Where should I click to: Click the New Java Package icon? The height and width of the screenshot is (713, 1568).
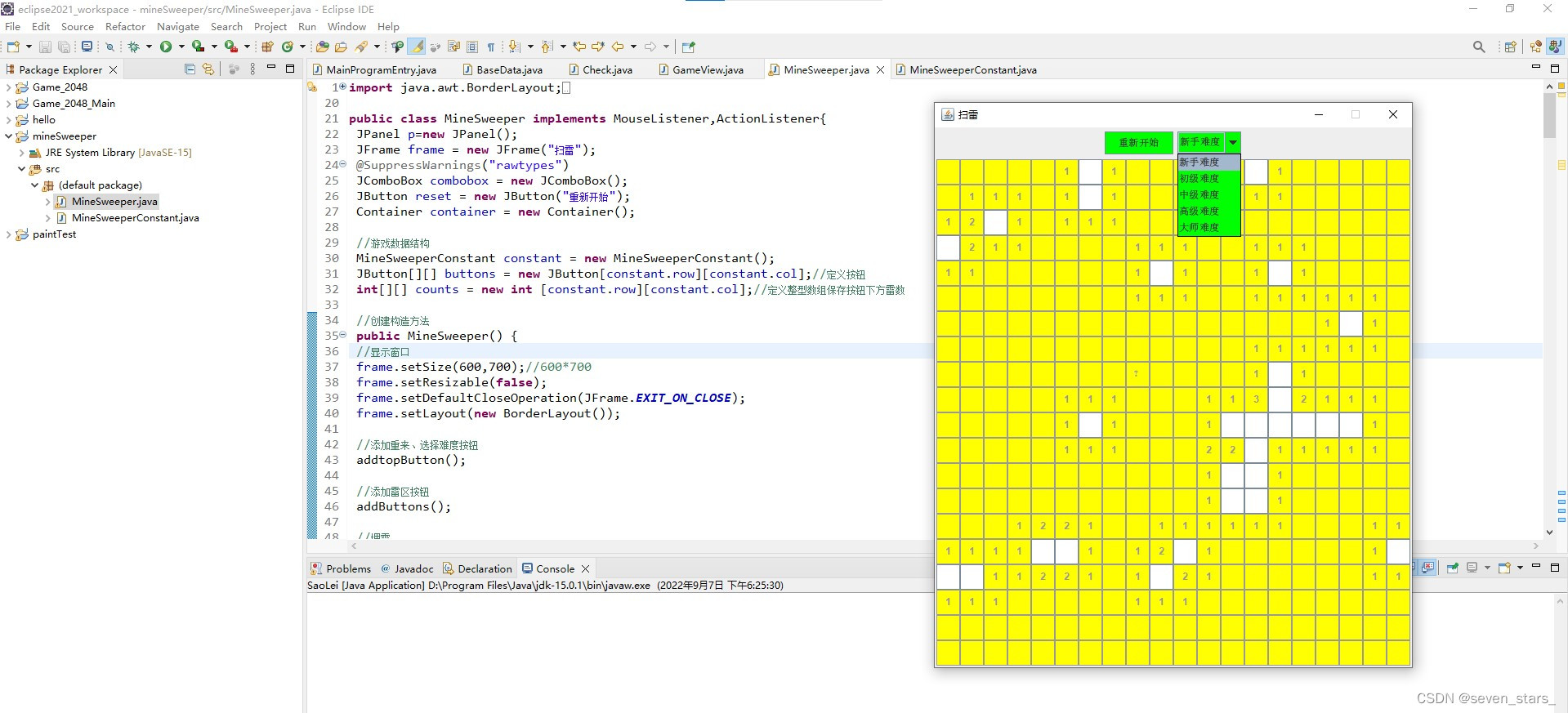tap(267, 47)
